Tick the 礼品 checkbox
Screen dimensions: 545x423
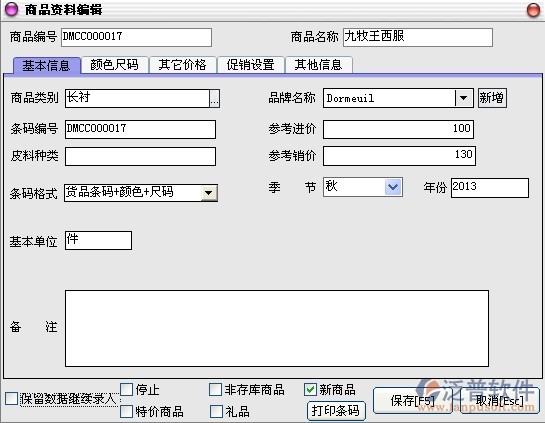click(x=216, y=411)
